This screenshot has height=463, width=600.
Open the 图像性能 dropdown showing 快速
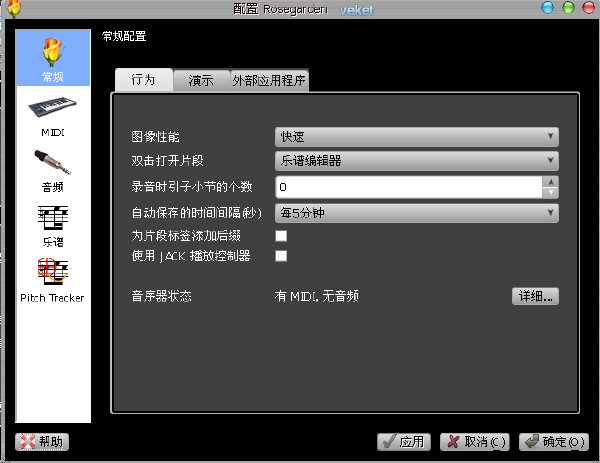pos(417,137)
